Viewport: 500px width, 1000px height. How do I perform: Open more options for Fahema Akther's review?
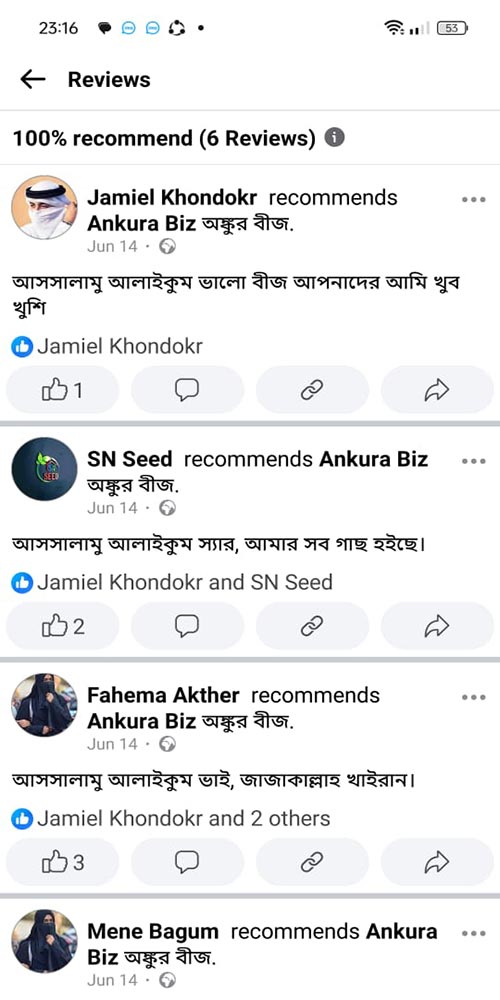(473, 697)
